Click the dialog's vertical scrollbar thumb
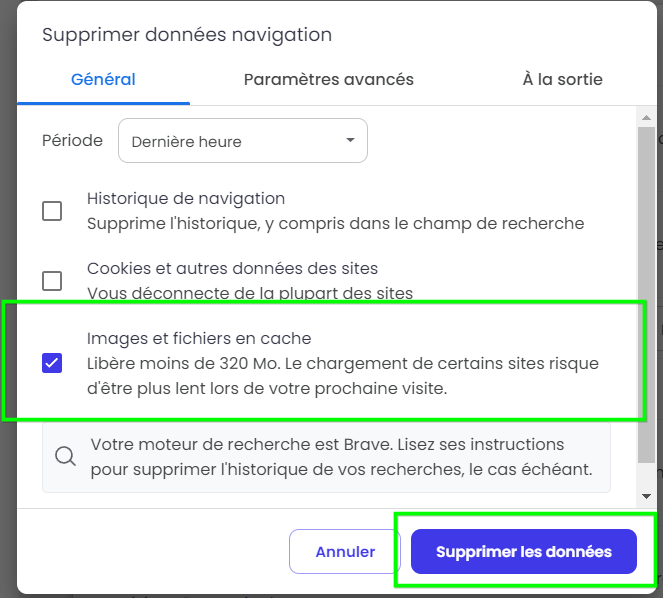The image size is (663, 598). coord(646,294)
